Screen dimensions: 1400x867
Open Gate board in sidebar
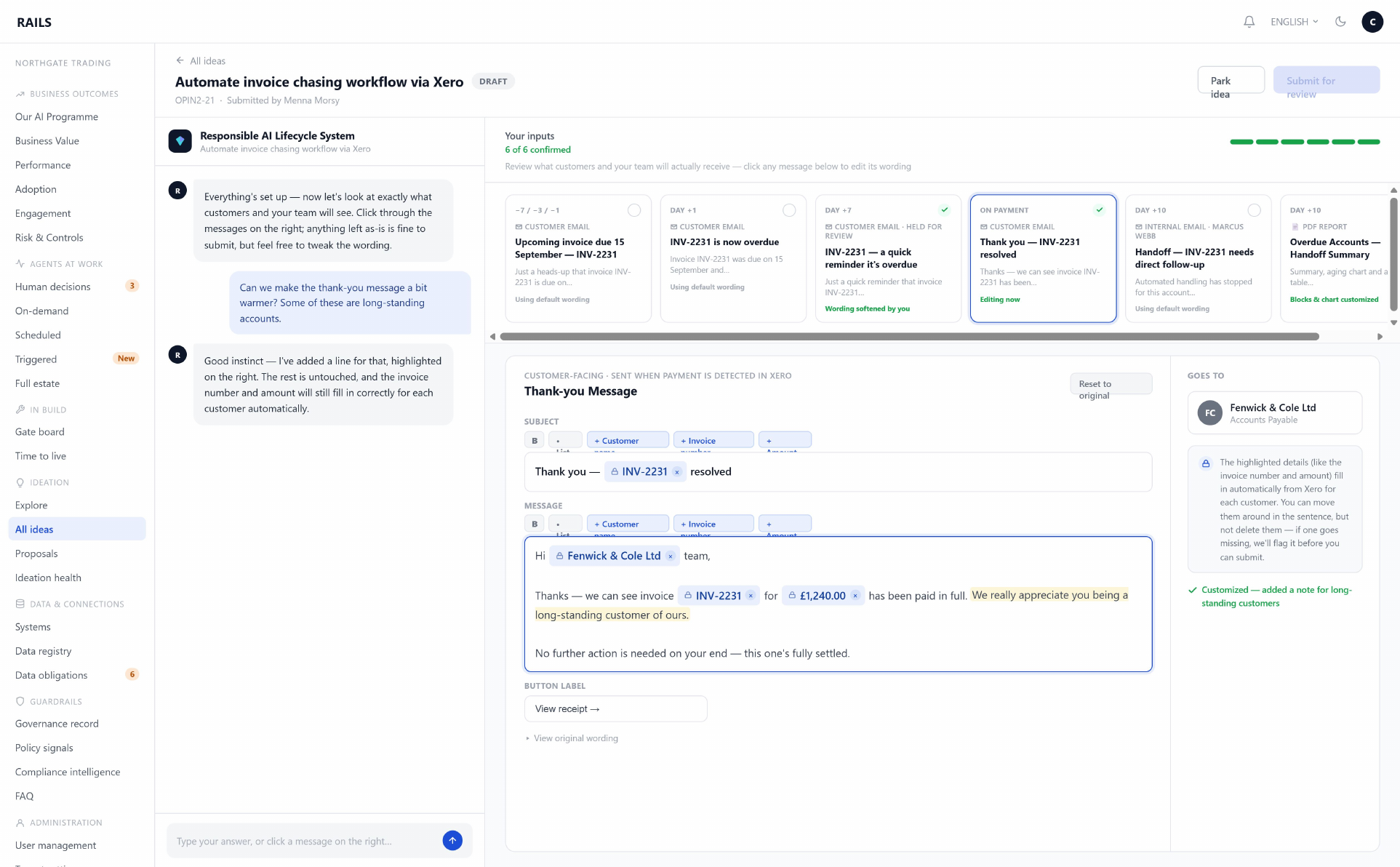pos(40,432)
